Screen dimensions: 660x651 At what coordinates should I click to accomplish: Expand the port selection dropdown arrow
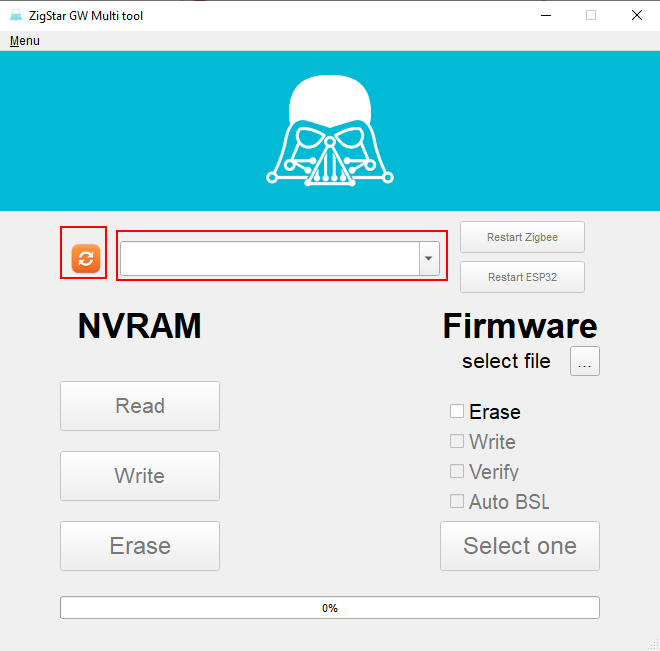click(x=429, y=258)
